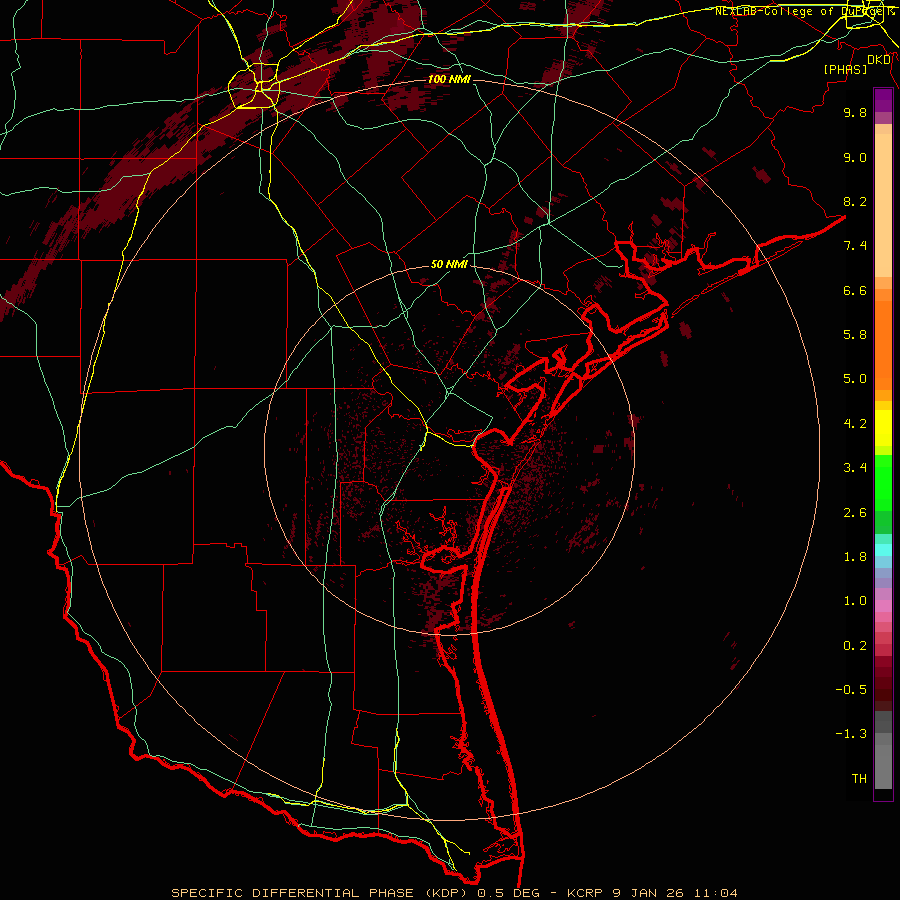Click the gray bottom segment of color bar
900x900 pixels.
pyautogui.click(x=883, y=752)
